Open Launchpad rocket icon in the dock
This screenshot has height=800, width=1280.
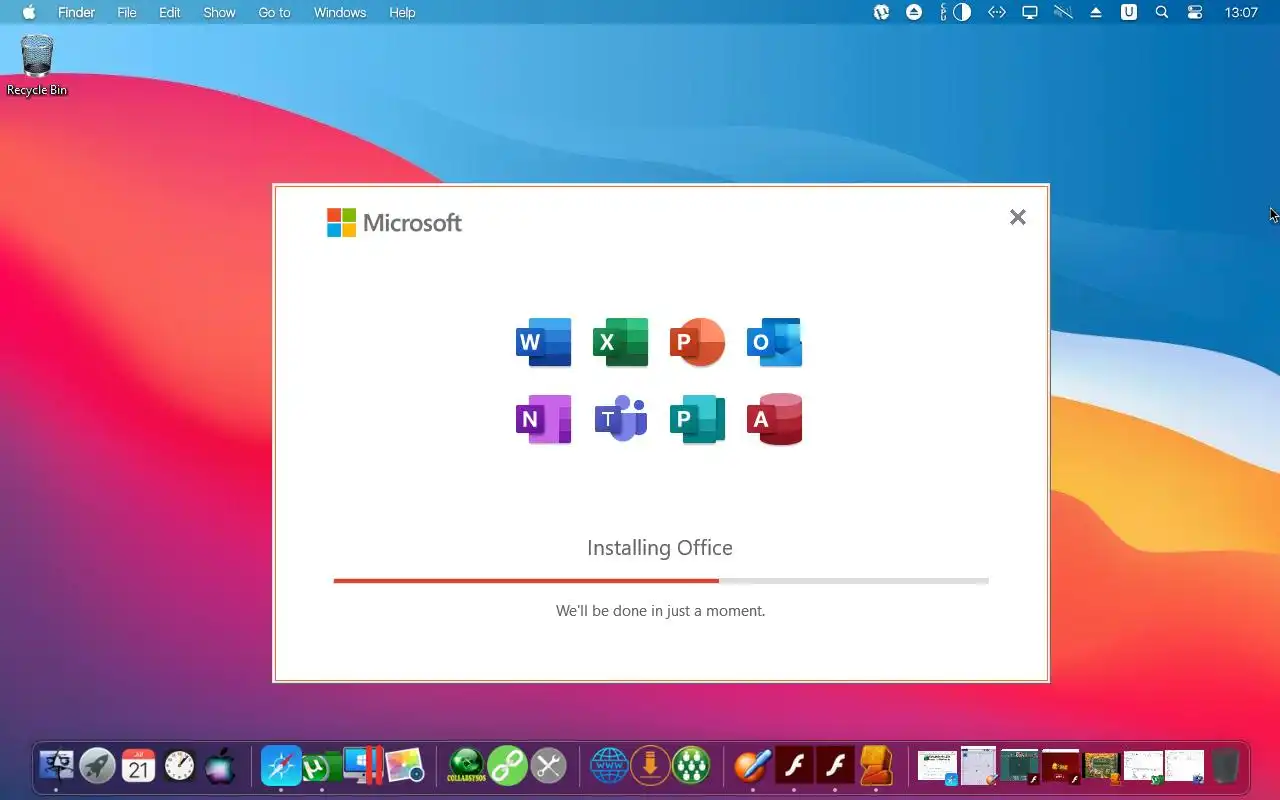(x=97, y=766)
